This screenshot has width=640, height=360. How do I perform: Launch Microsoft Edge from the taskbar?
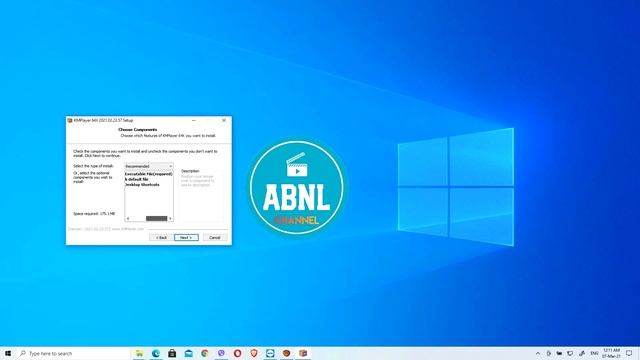[x=156, y=353]
